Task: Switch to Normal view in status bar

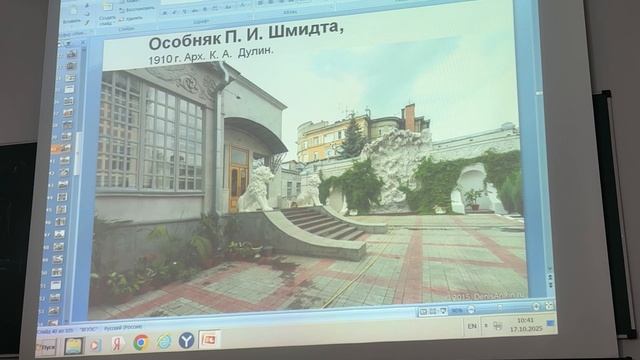Action: 423,312
